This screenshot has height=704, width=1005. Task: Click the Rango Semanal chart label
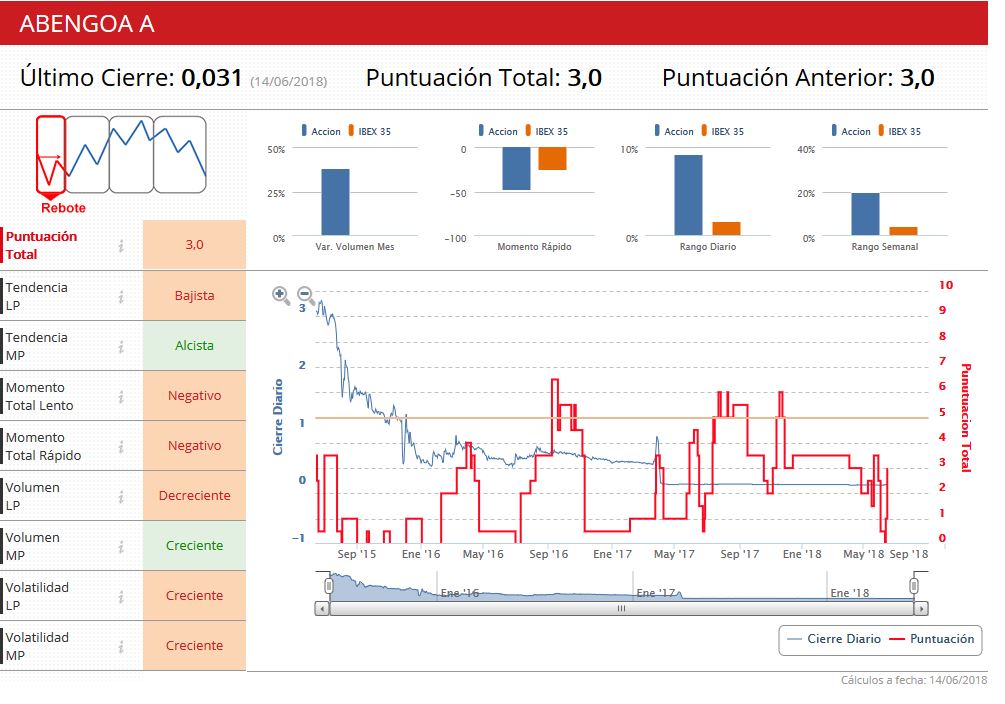pyautogui.click(x=885, y=247)
